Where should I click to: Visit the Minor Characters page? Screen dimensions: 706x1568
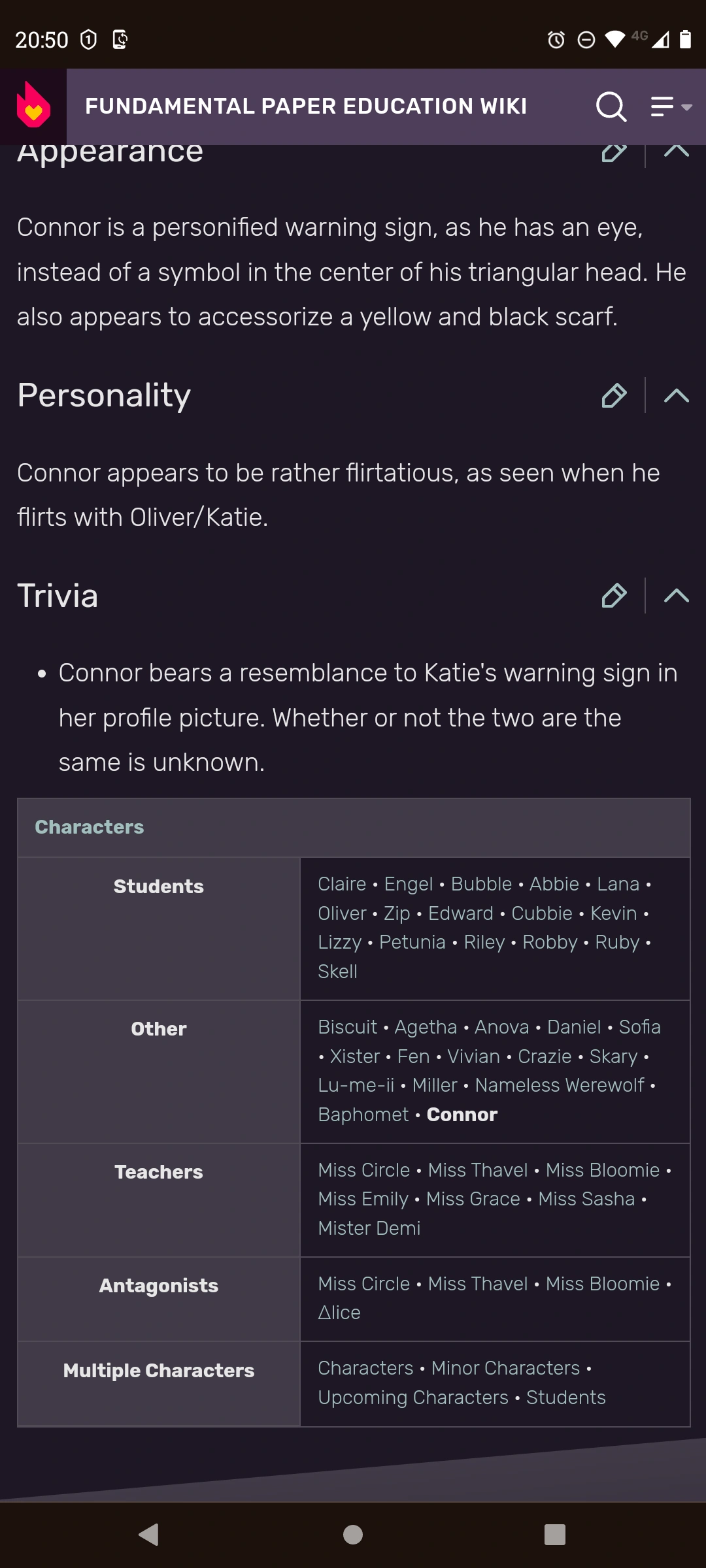[505, 1368]
